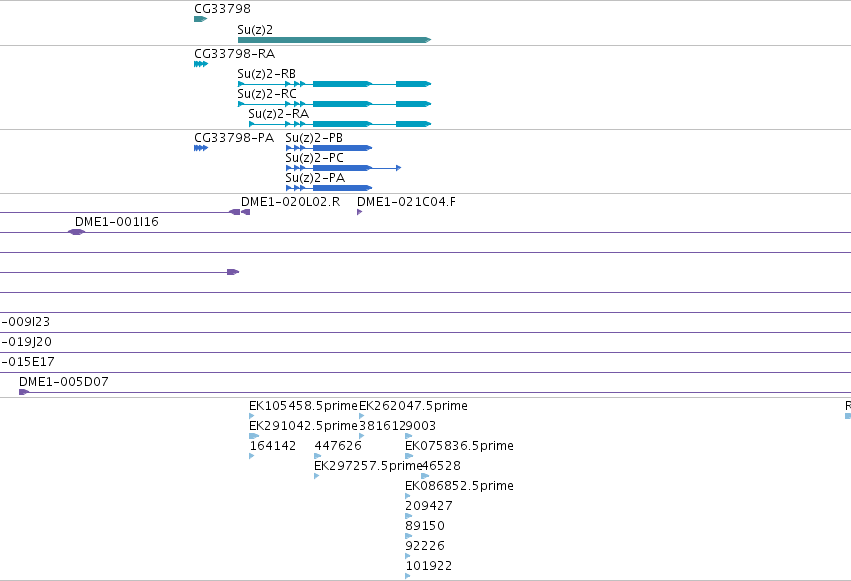851x581 pixels.
Task: Select the Su(z)2-PA protein feature
Action: click(329, 188)
